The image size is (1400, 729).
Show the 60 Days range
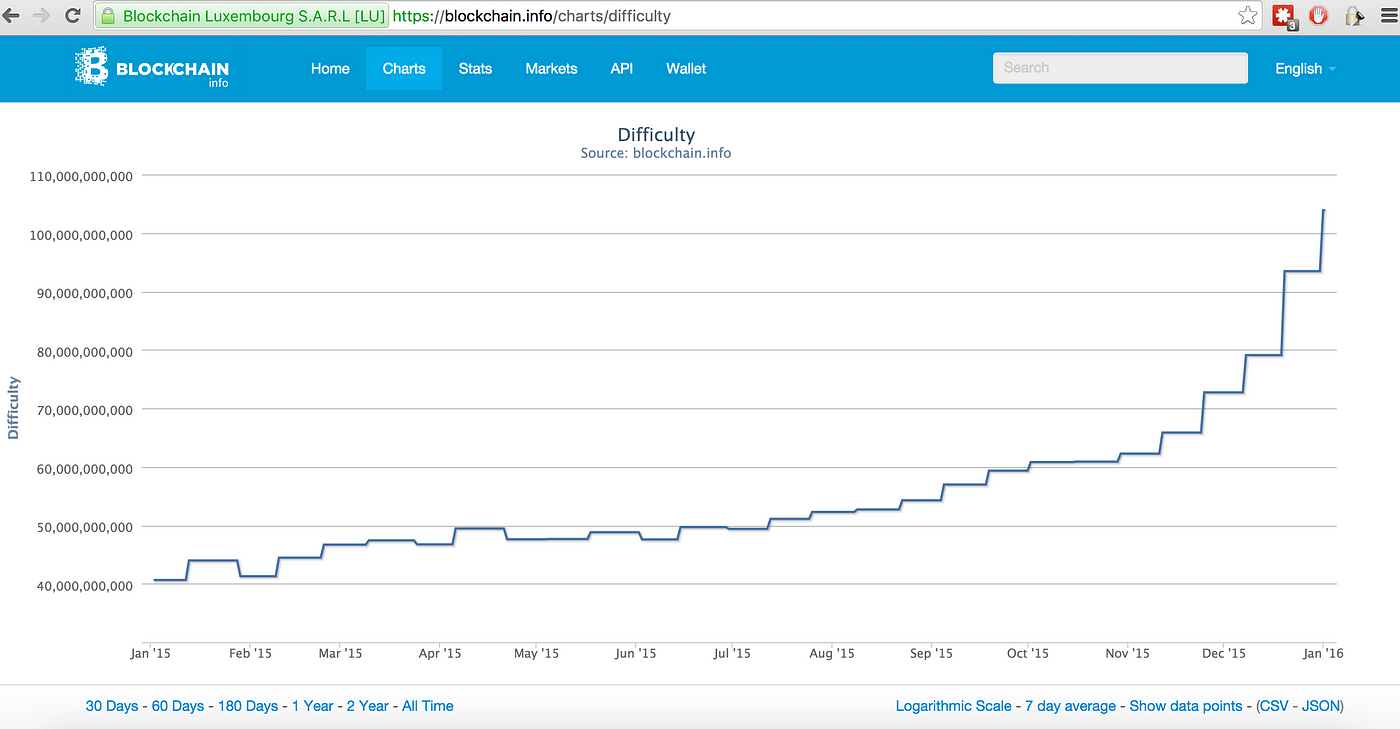tap(178, 706)
